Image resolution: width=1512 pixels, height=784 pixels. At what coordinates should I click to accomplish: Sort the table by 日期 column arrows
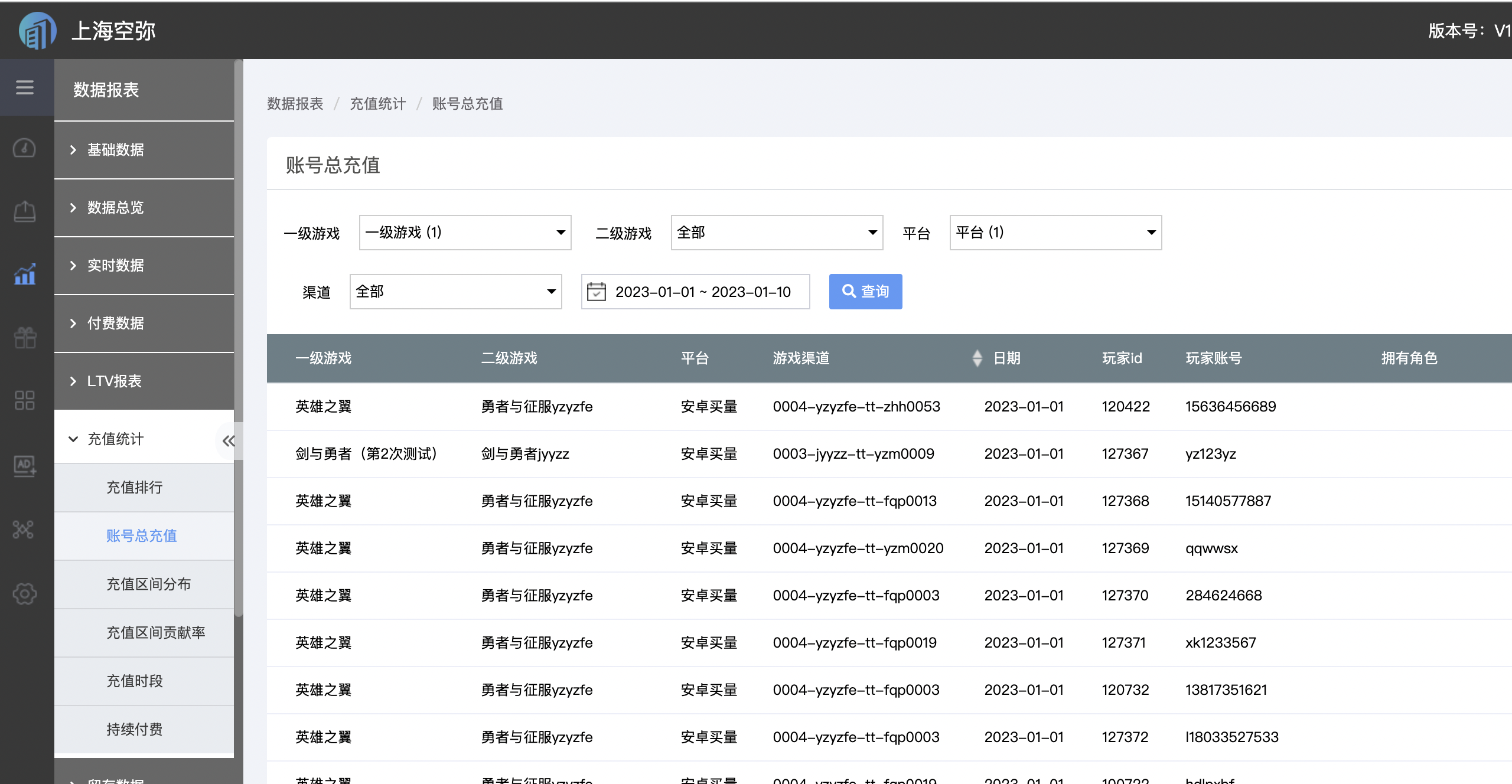pyautogui.click(x=977, y=358)
